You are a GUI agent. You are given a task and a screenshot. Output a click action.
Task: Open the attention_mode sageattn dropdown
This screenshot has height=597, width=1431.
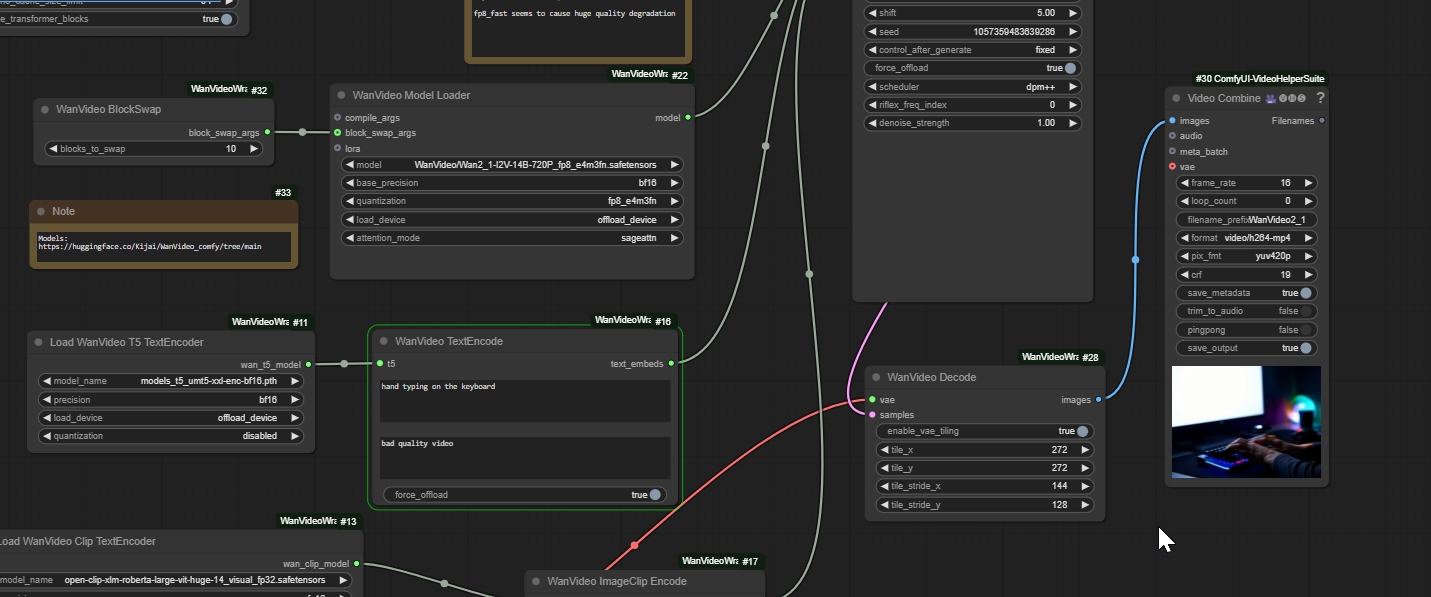pyautogui.click(x=512, y=238)
